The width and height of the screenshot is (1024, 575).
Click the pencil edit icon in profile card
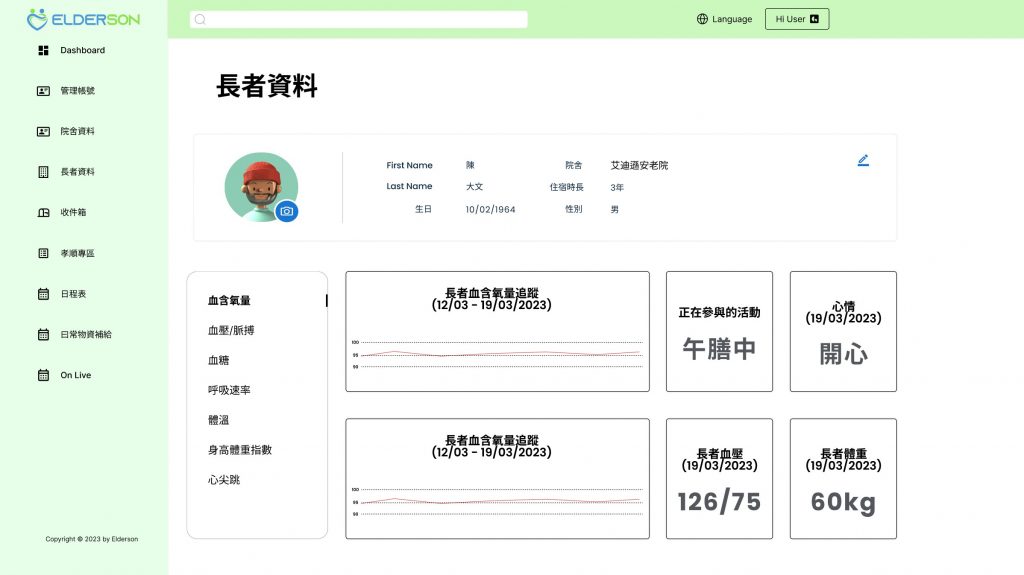863,160
